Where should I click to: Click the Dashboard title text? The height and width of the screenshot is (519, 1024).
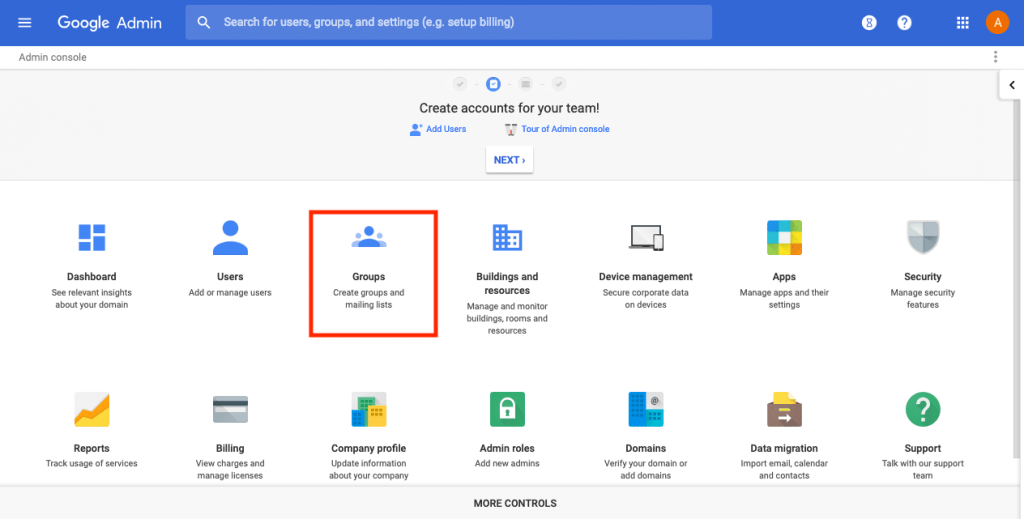click(91, 277)
